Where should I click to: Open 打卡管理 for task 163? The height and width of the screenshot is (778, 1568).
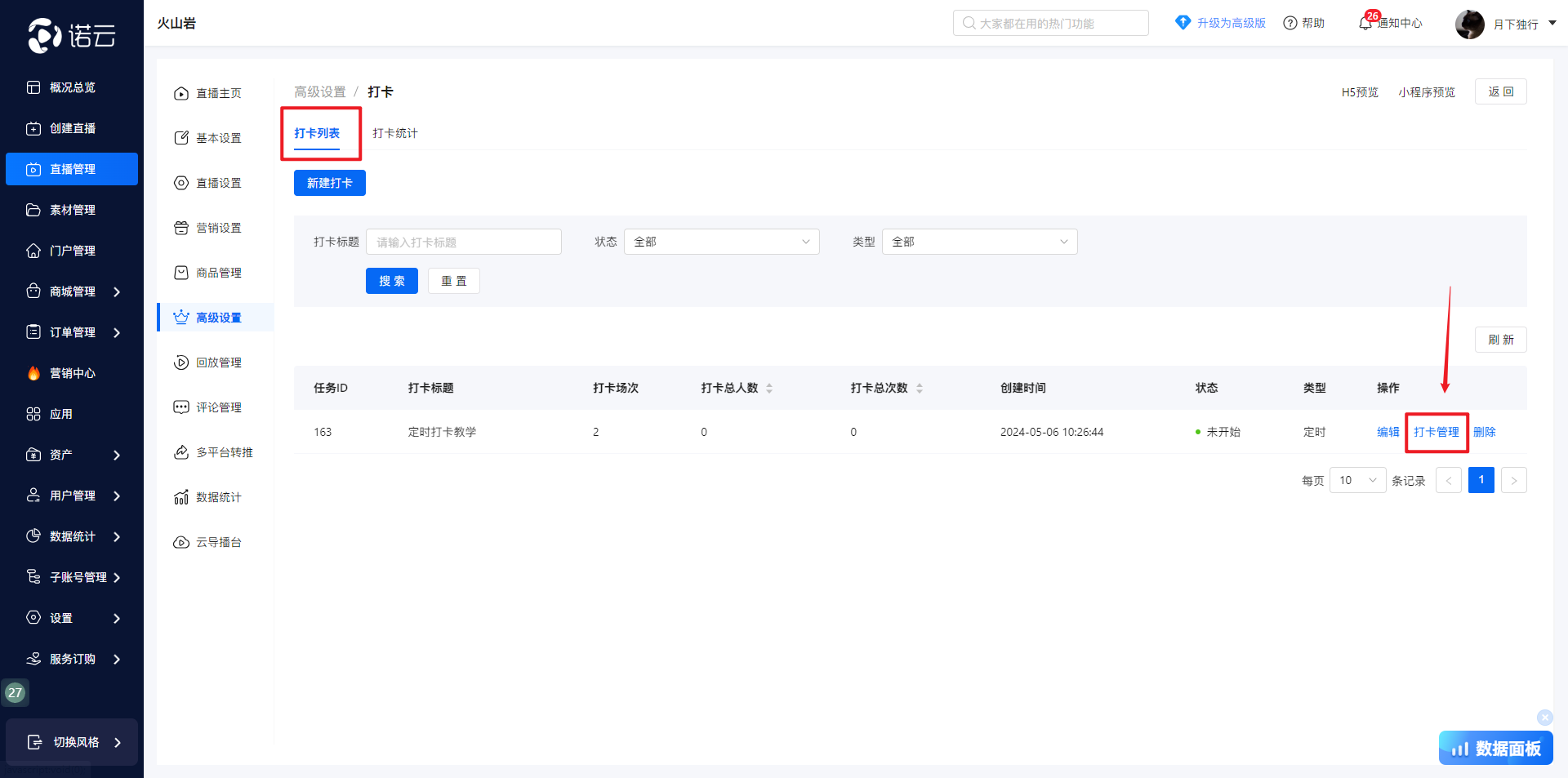[1436, 432]
